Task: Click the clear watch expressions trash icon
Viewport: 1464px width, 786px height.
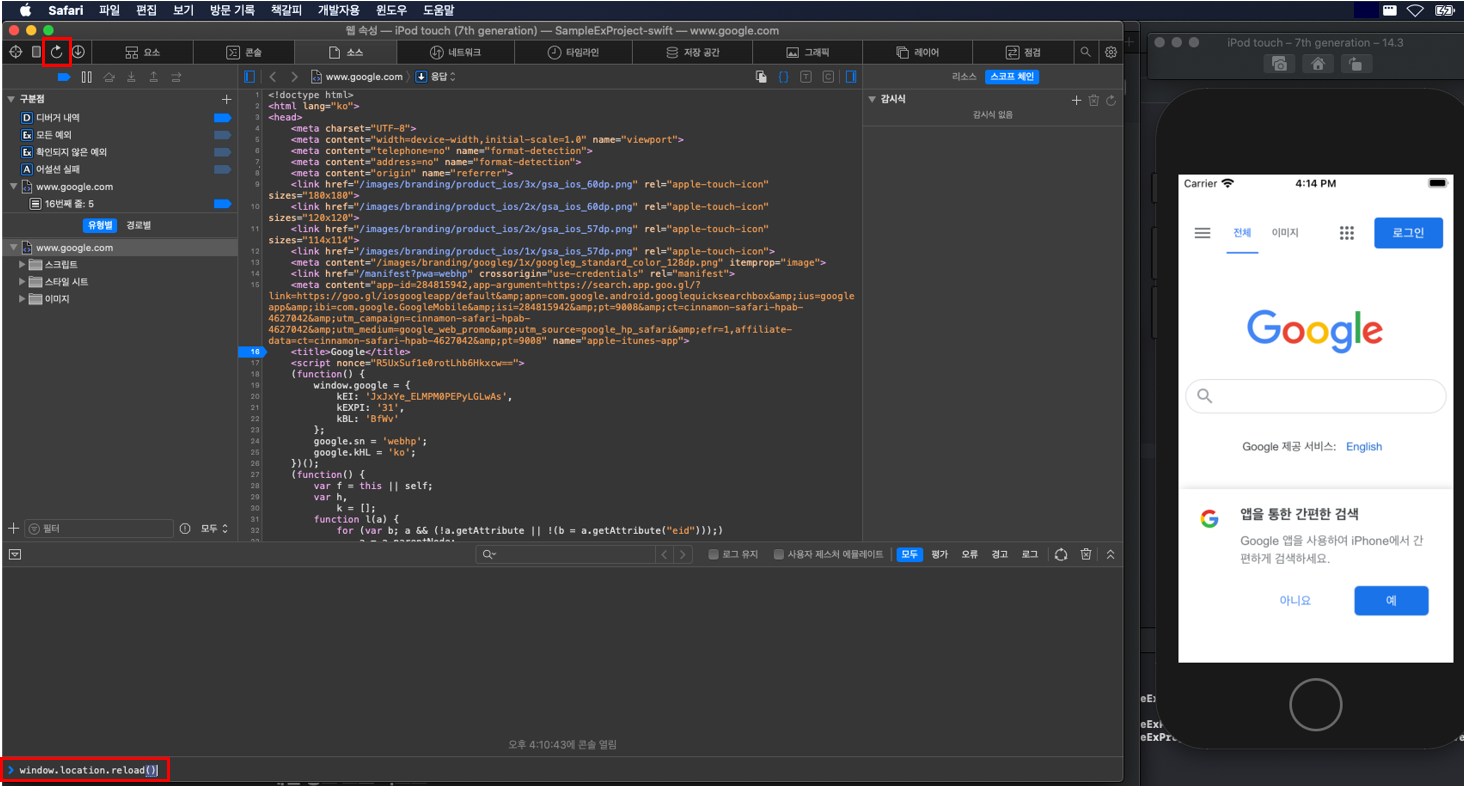Action: 1094,100
